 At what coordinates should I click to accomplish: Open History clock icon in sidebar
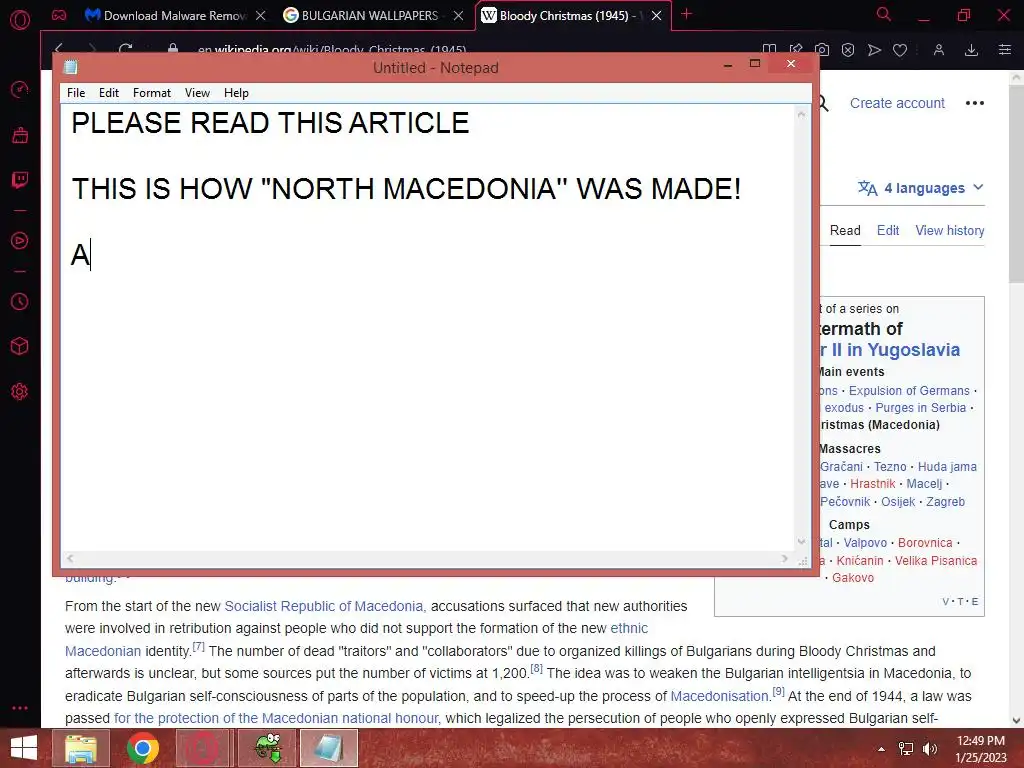coord(20,301)
